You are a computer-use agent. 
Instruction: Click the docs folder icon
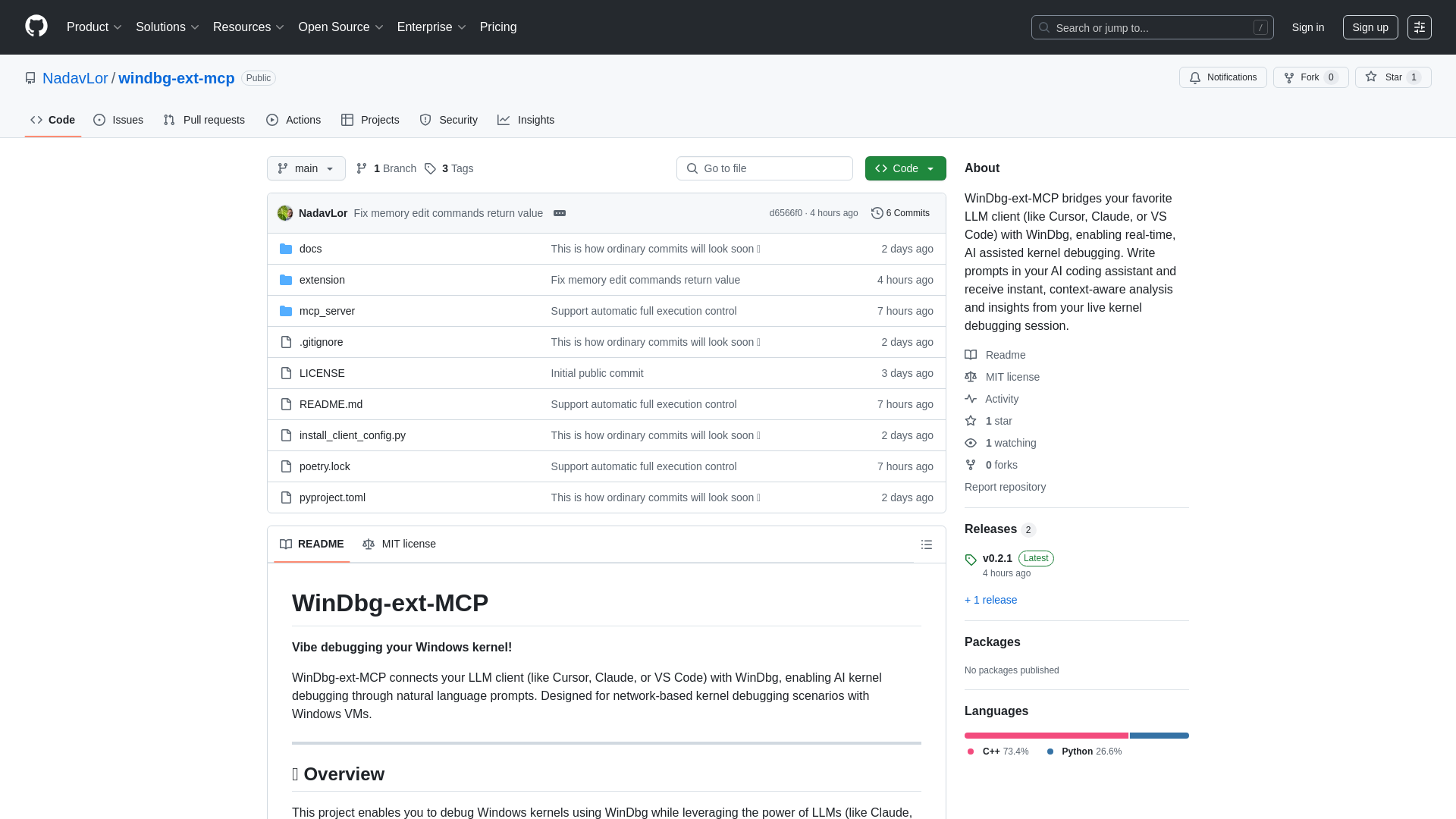coord(286,249)
